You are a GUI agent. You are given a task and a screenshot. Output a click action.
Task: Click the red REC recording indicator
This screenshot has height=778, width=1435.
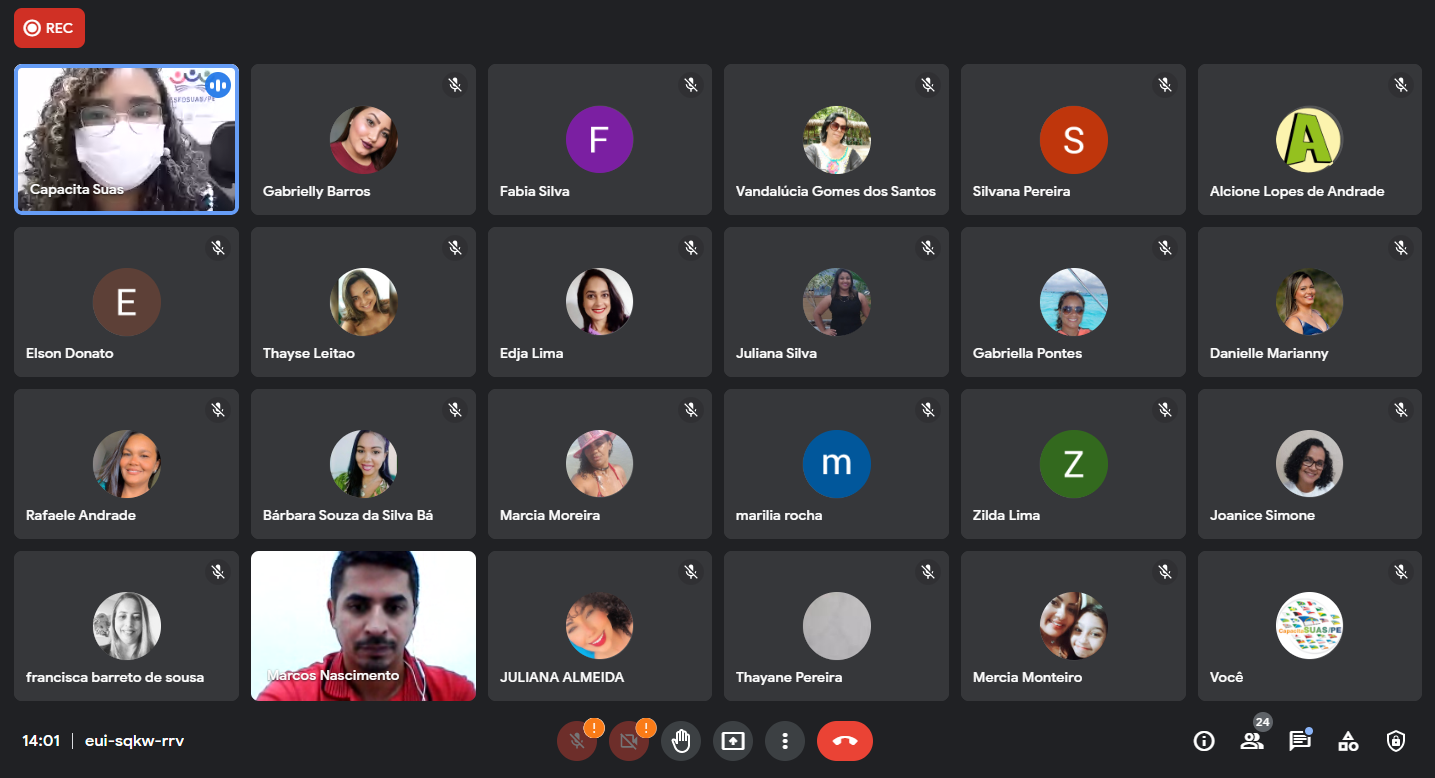pyautogui.click(x=49, y=28)
